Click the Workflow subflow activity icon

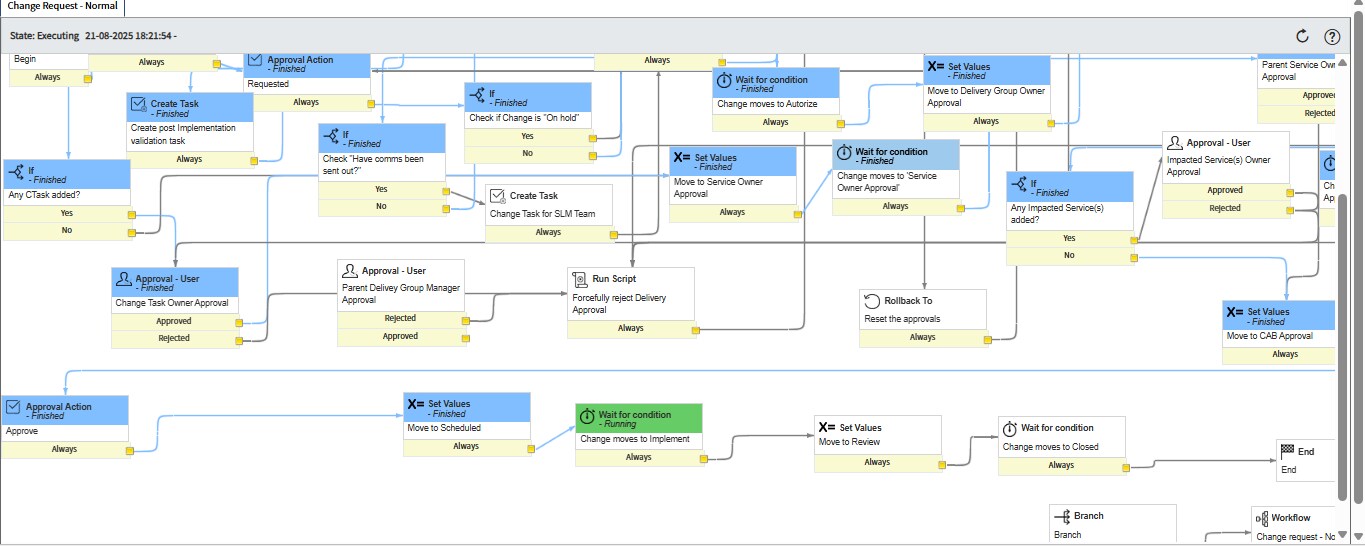tap(1261, 518)
